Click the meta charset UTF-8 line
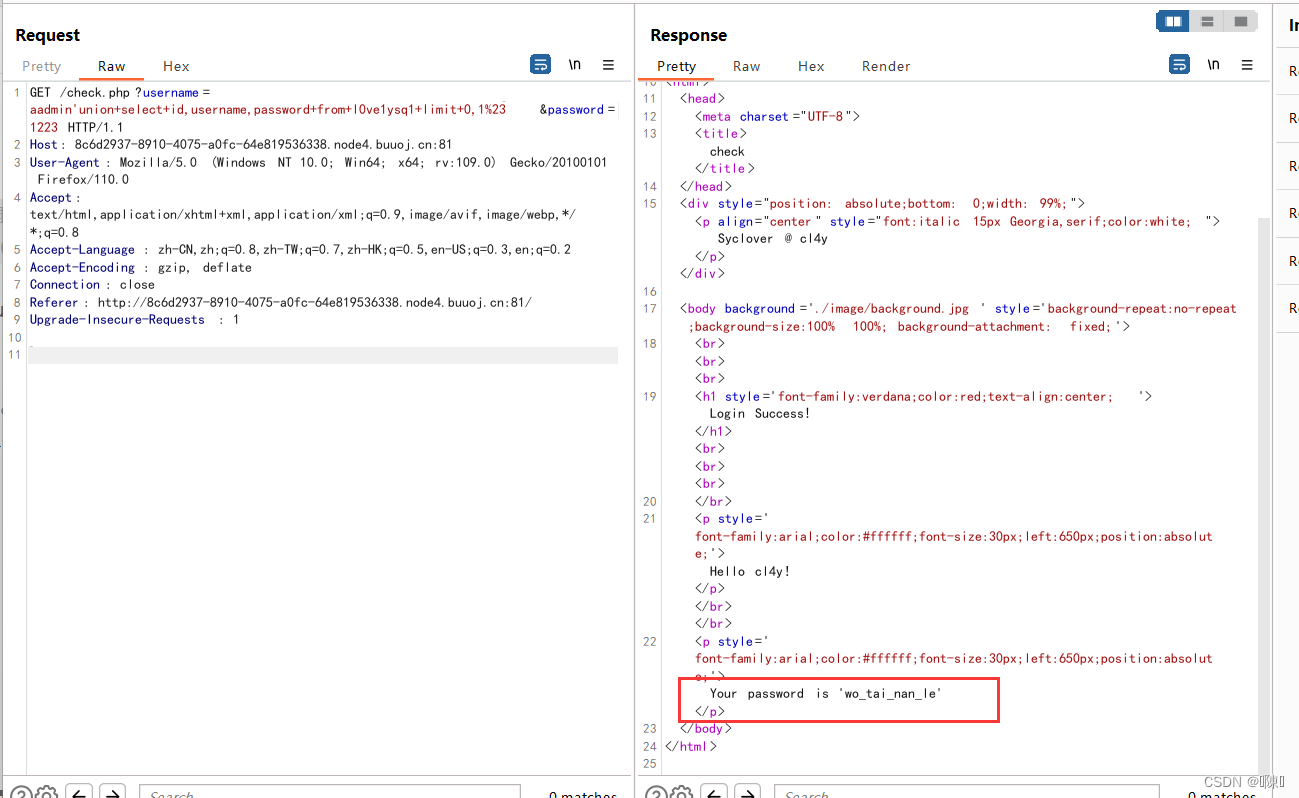The height and width of the screenshot is (798, 1299). pyautogui.click(x=778, y=116)
